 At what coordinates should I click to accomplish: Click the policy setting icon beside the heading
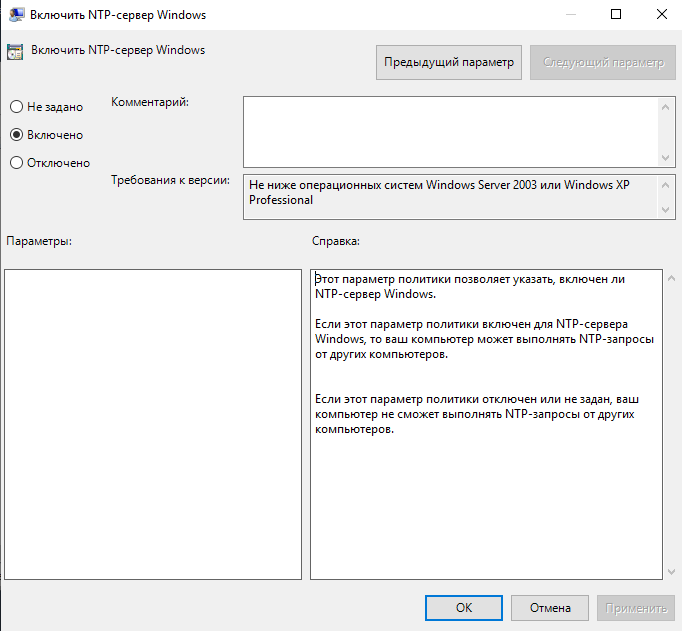click(x=15, y=52)
